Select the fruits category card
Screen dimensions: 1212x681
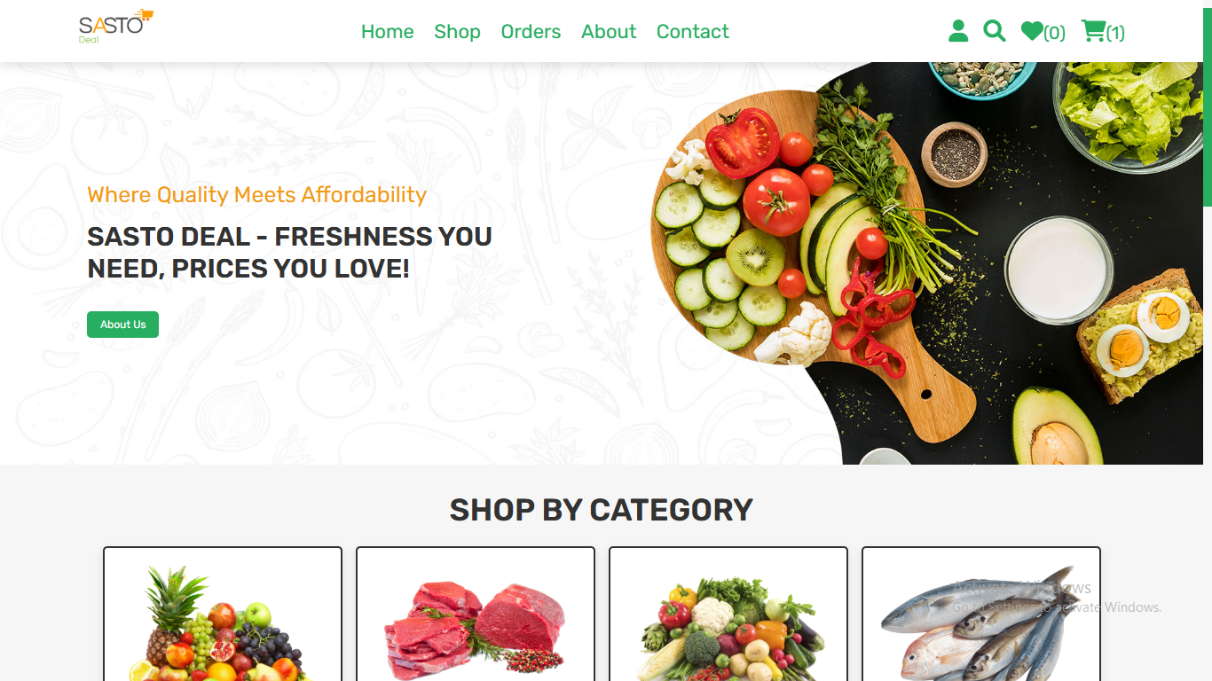point(223,614)
